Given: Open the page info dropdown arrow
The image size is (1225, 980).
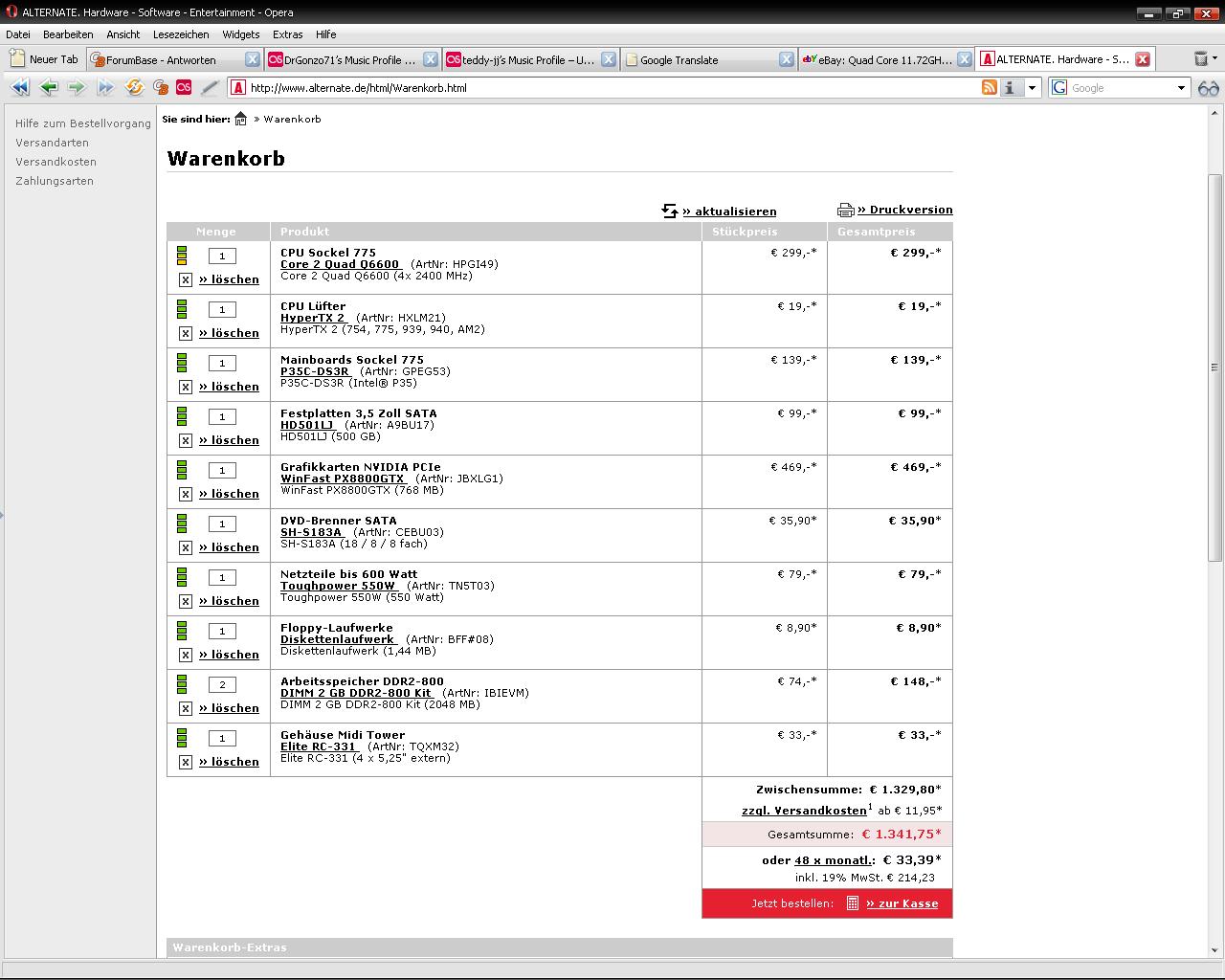Looking at the screenshot, I should (1032, 88).
